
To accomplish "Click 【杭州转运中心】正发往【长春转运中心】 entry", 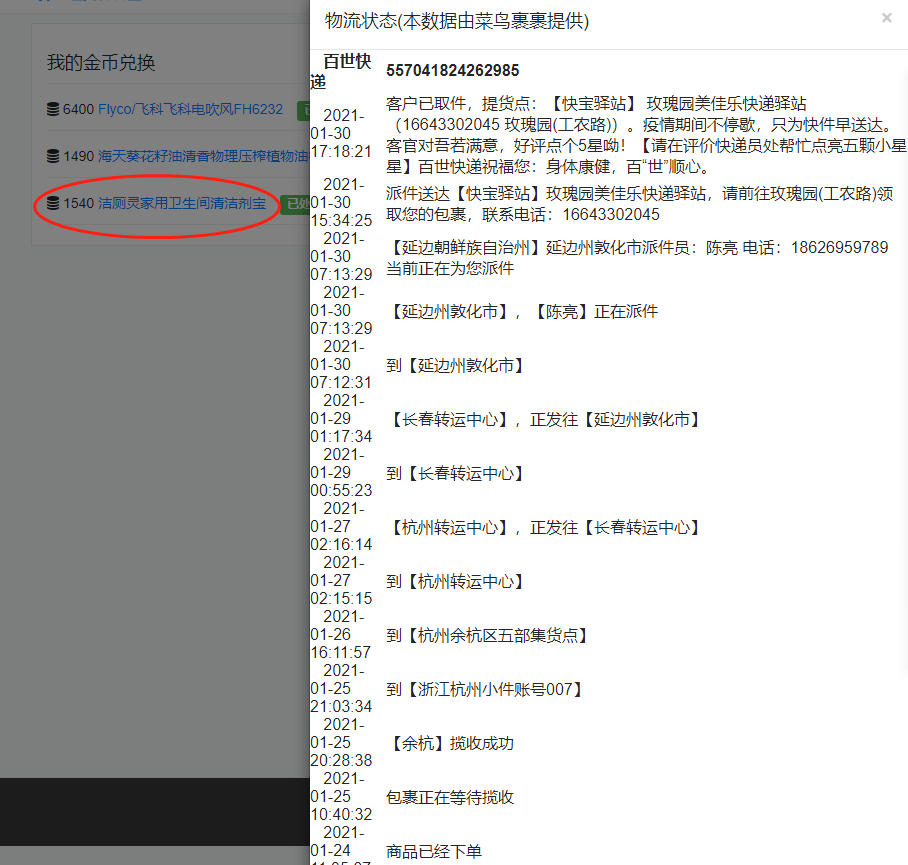I will click(x=543, y=527).
